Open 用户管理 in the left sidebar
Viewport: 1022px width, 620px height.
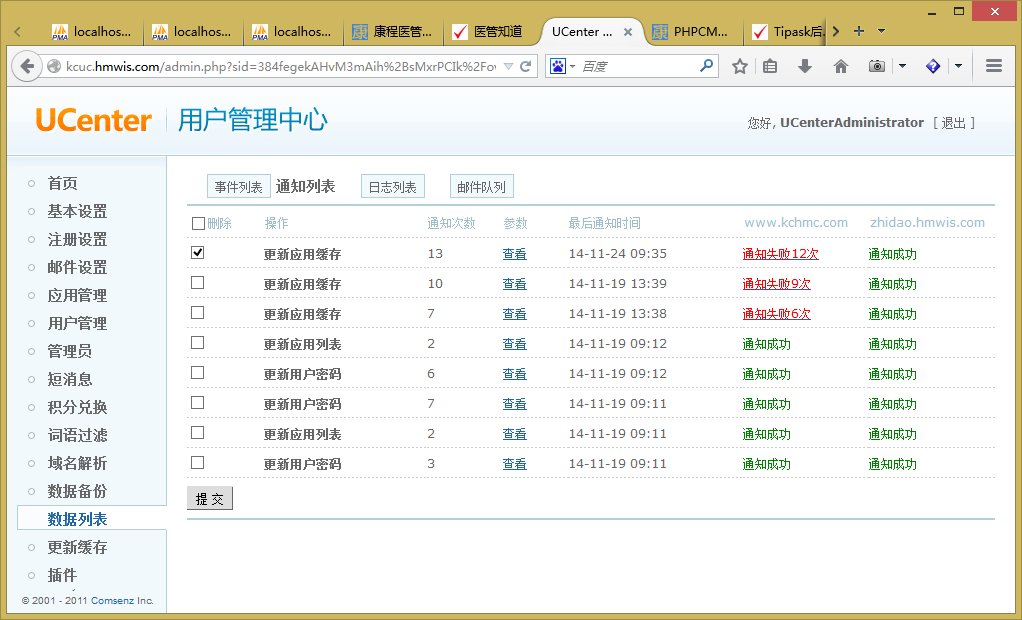[77, 323]
